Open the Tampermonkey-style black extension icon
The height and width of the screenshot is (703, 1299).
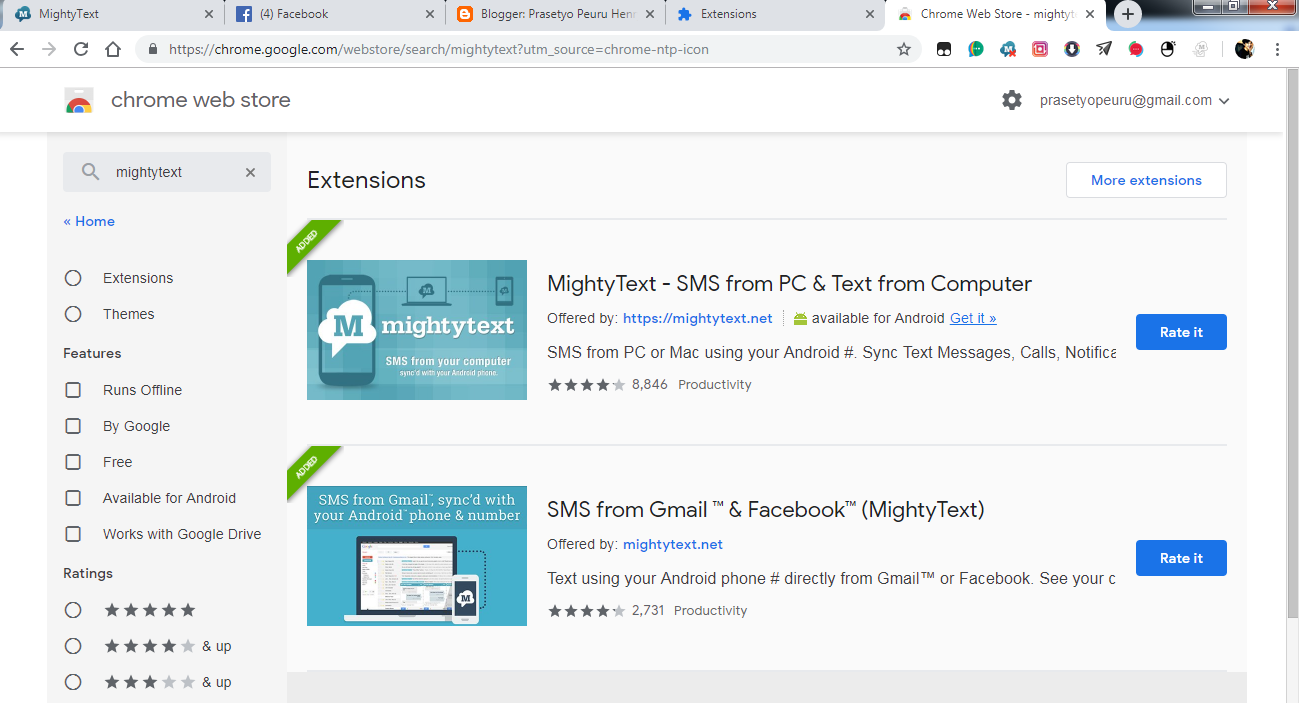[x=944, y=49]
